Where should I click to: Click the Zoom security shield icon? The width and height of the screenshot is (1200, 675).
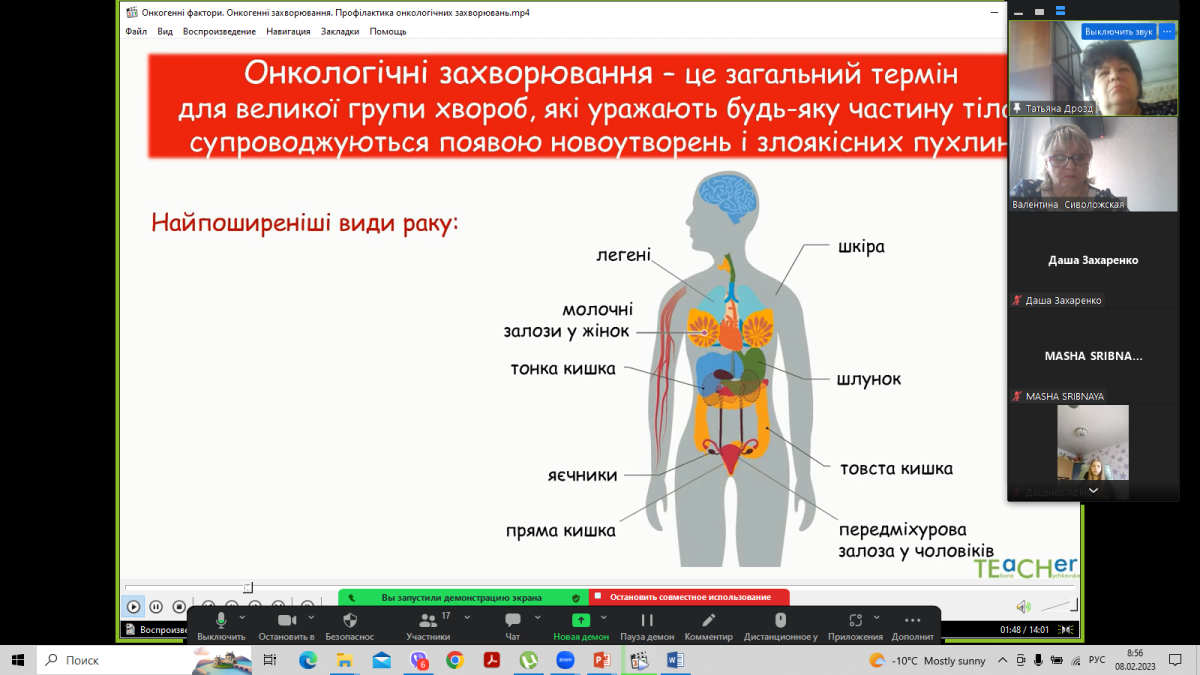(x=350, y=621)
